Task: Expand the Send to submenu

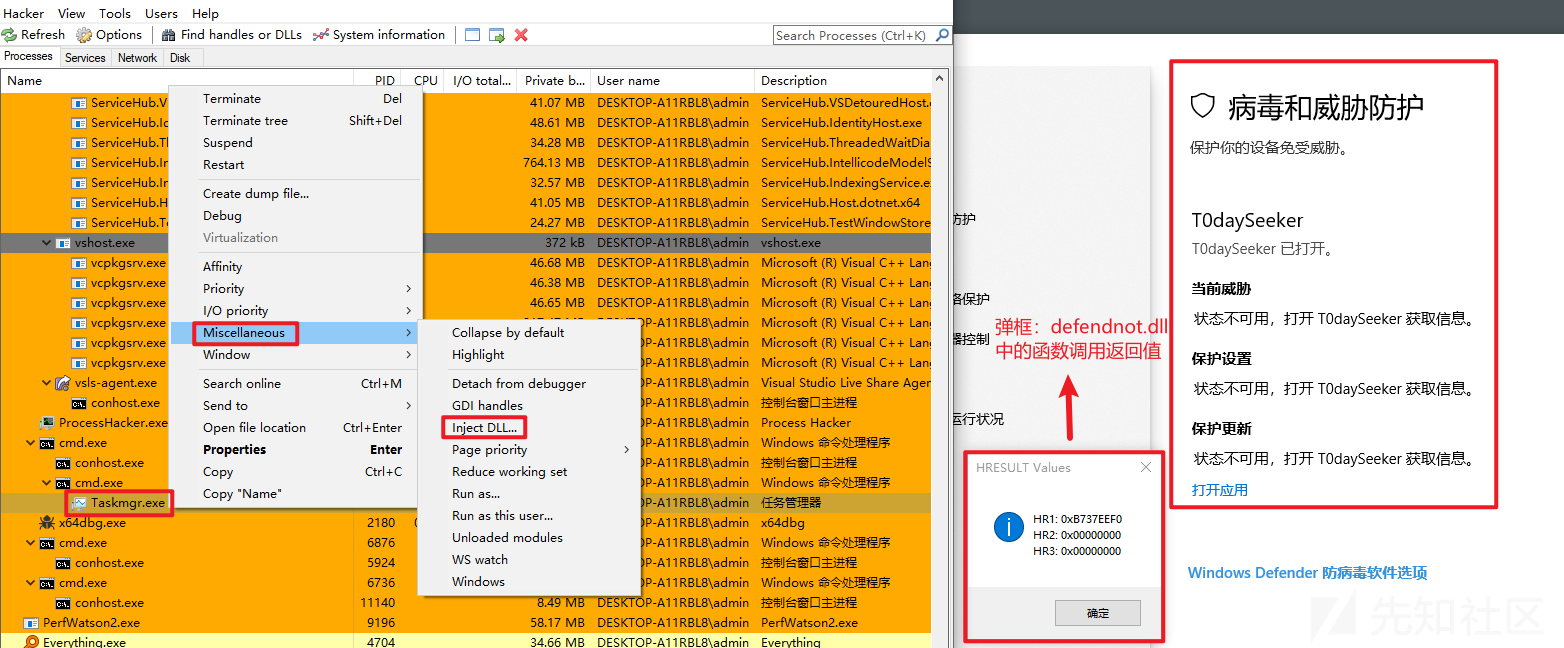Action: (x=409, y=406)
